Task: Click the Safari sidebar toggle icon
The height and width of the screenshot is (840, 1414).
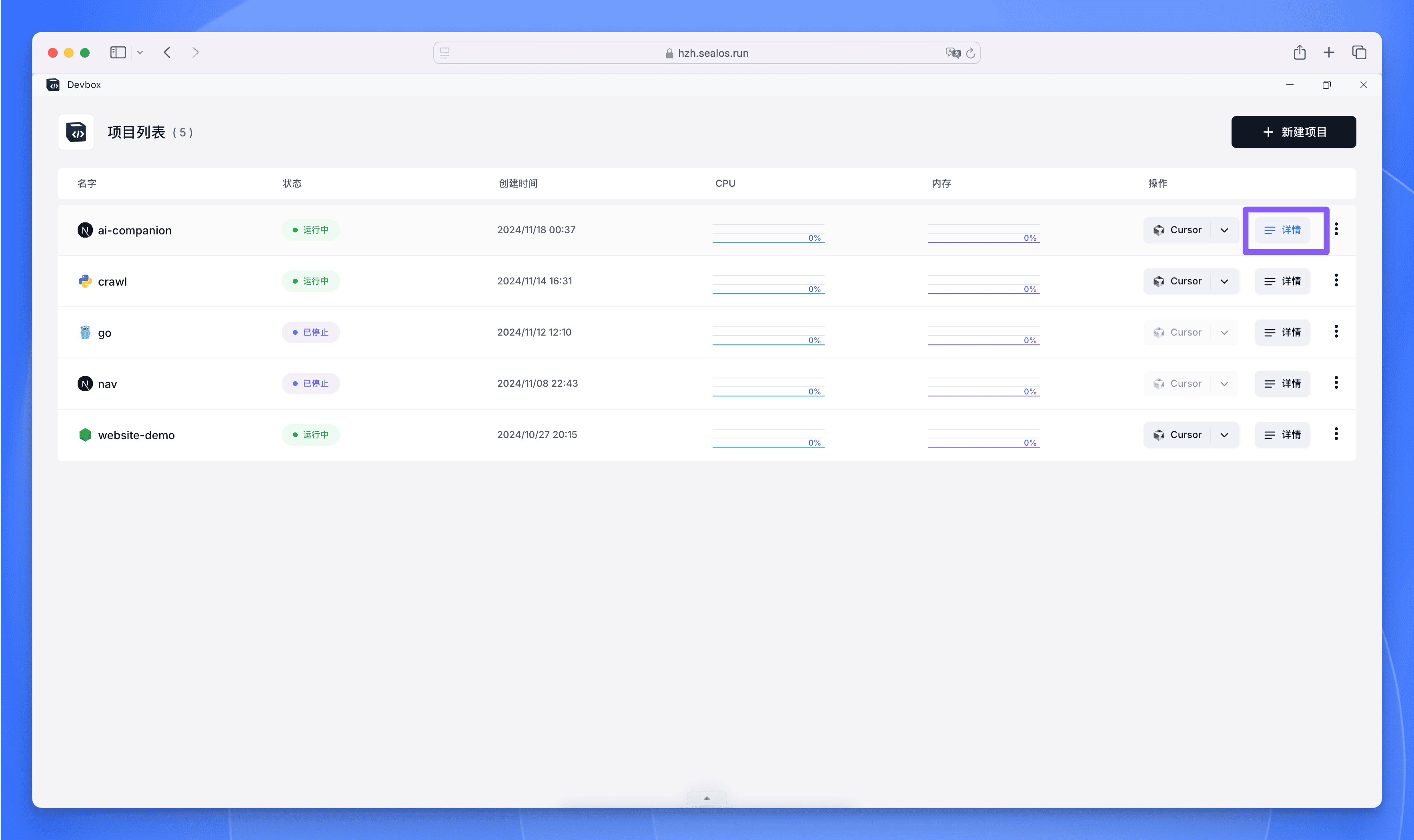Action: [x=118, y=53]
